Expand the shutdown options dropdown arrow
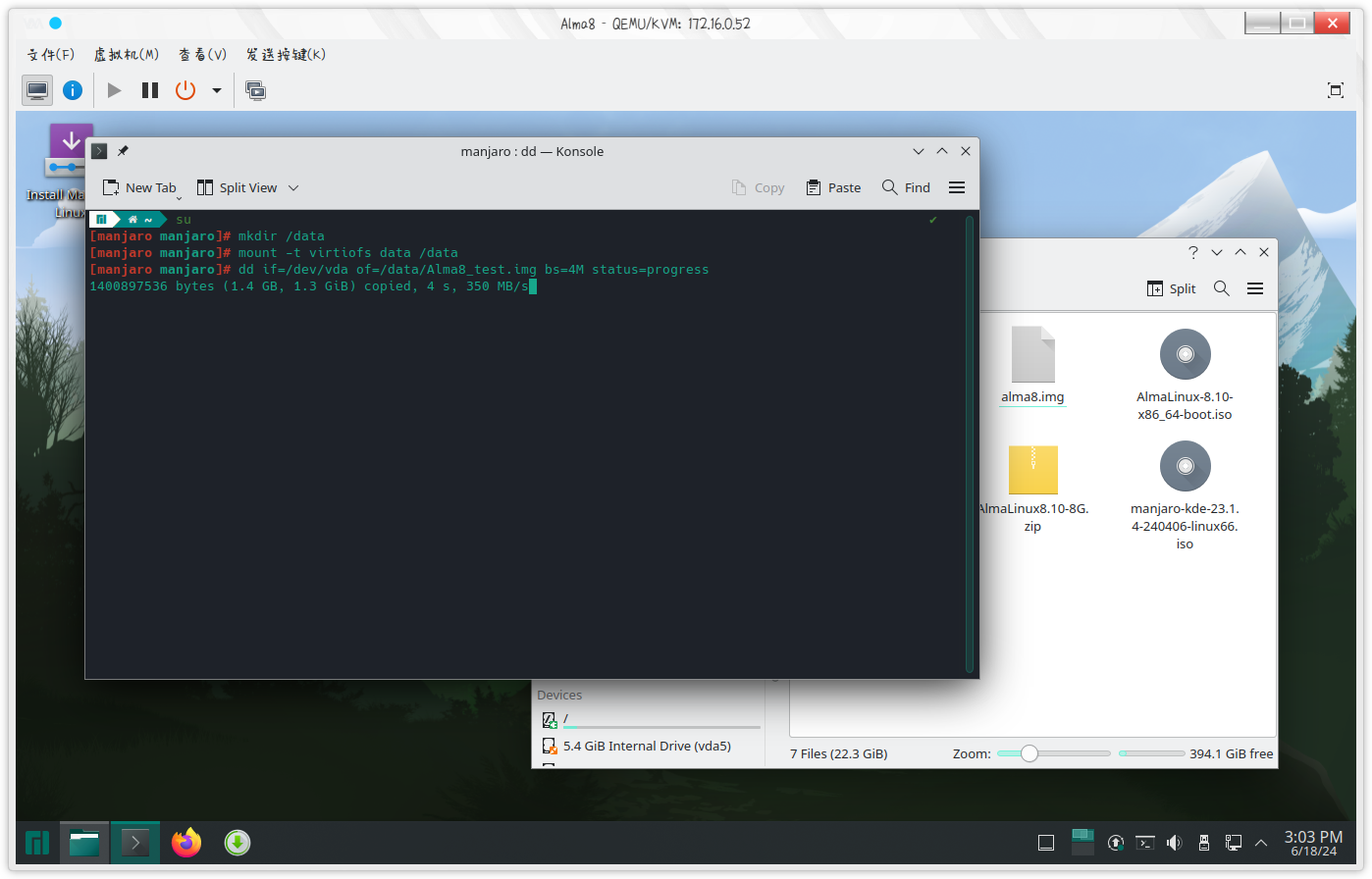Image resolution: width=1372 pixels, height=879 pixels. click(x=217, y=90)
